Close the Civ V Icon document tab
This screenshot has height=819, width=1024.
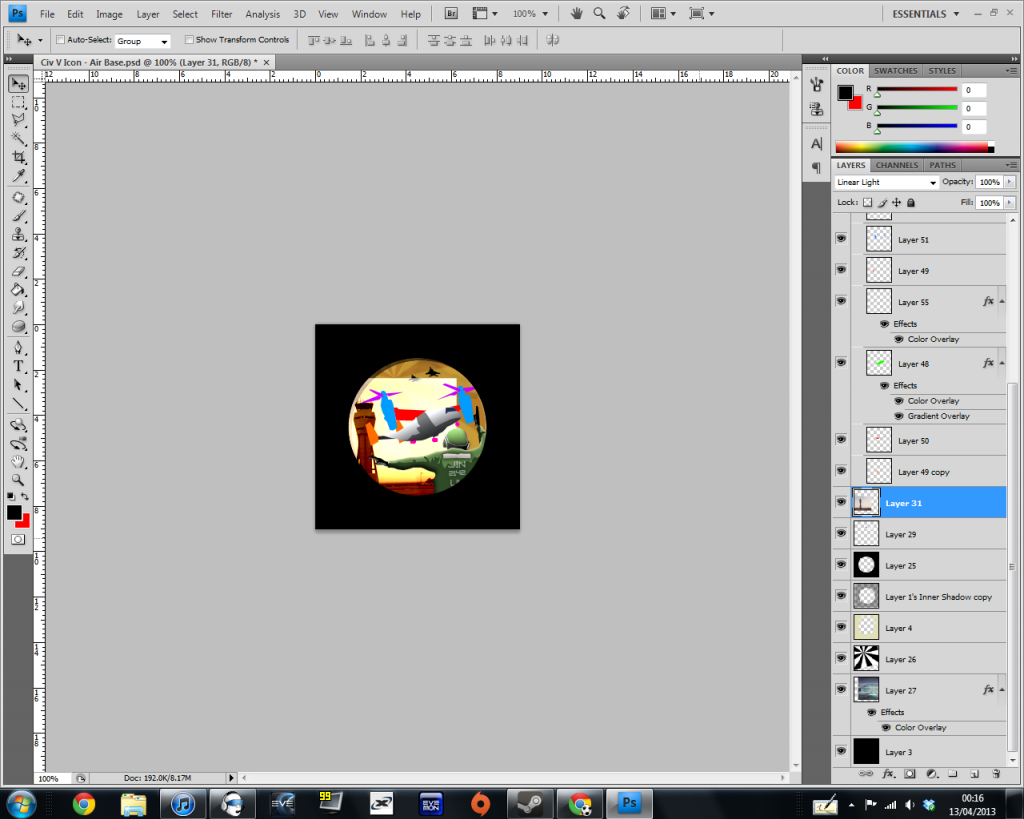266,63
